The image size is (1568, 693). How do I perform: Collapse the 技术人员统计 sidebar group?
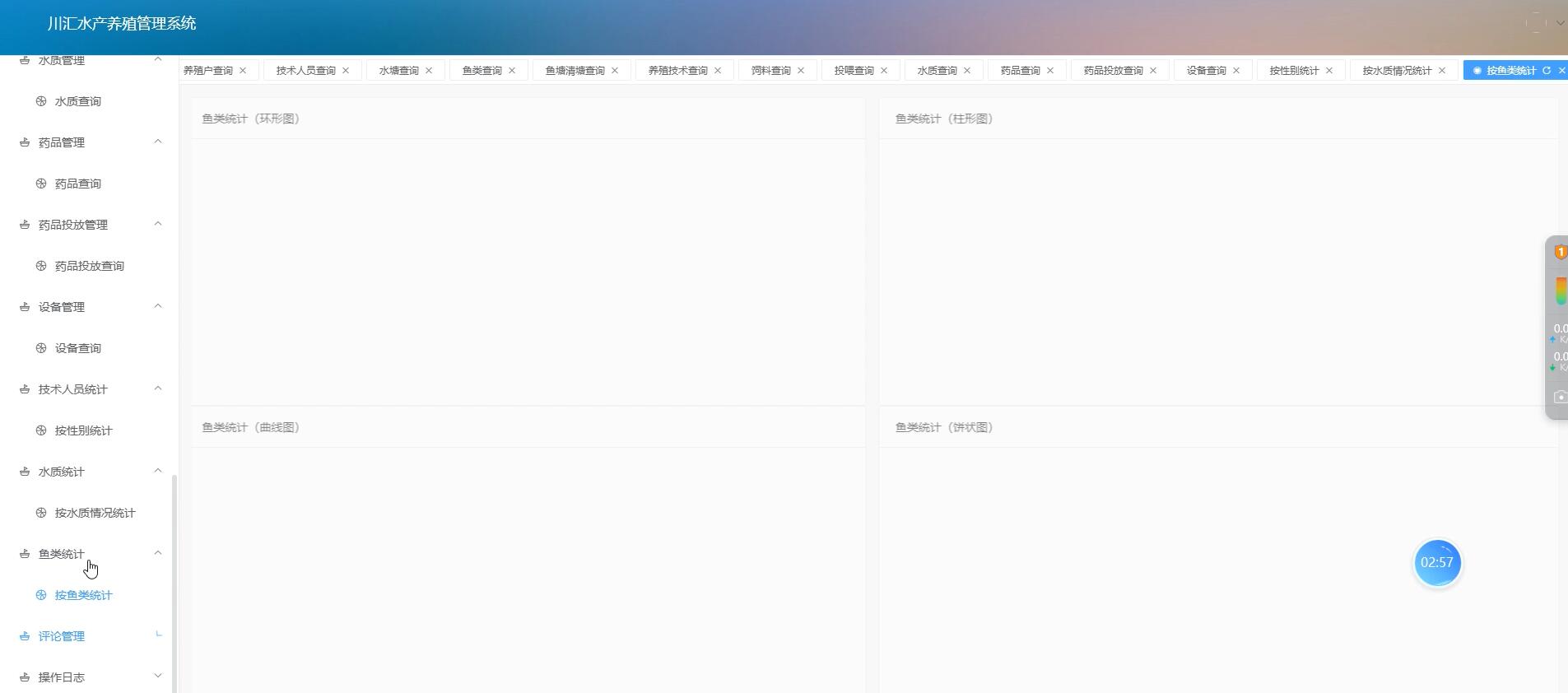click(x=158, y=388)
